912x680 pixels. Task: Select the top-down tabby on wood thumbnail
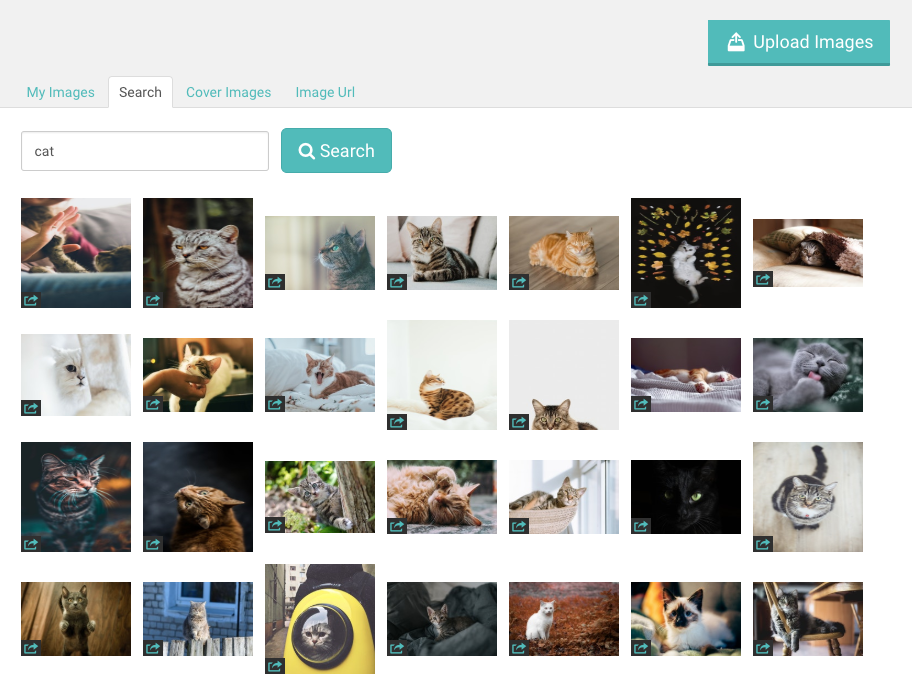pos(808,497)
